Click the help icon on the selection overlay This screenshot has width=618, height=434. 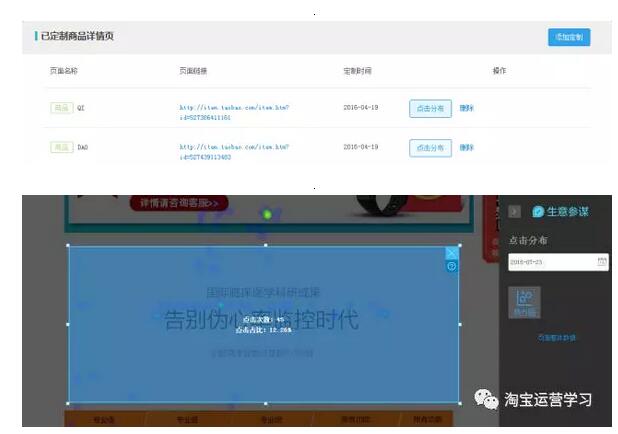[x=452, y=267]
